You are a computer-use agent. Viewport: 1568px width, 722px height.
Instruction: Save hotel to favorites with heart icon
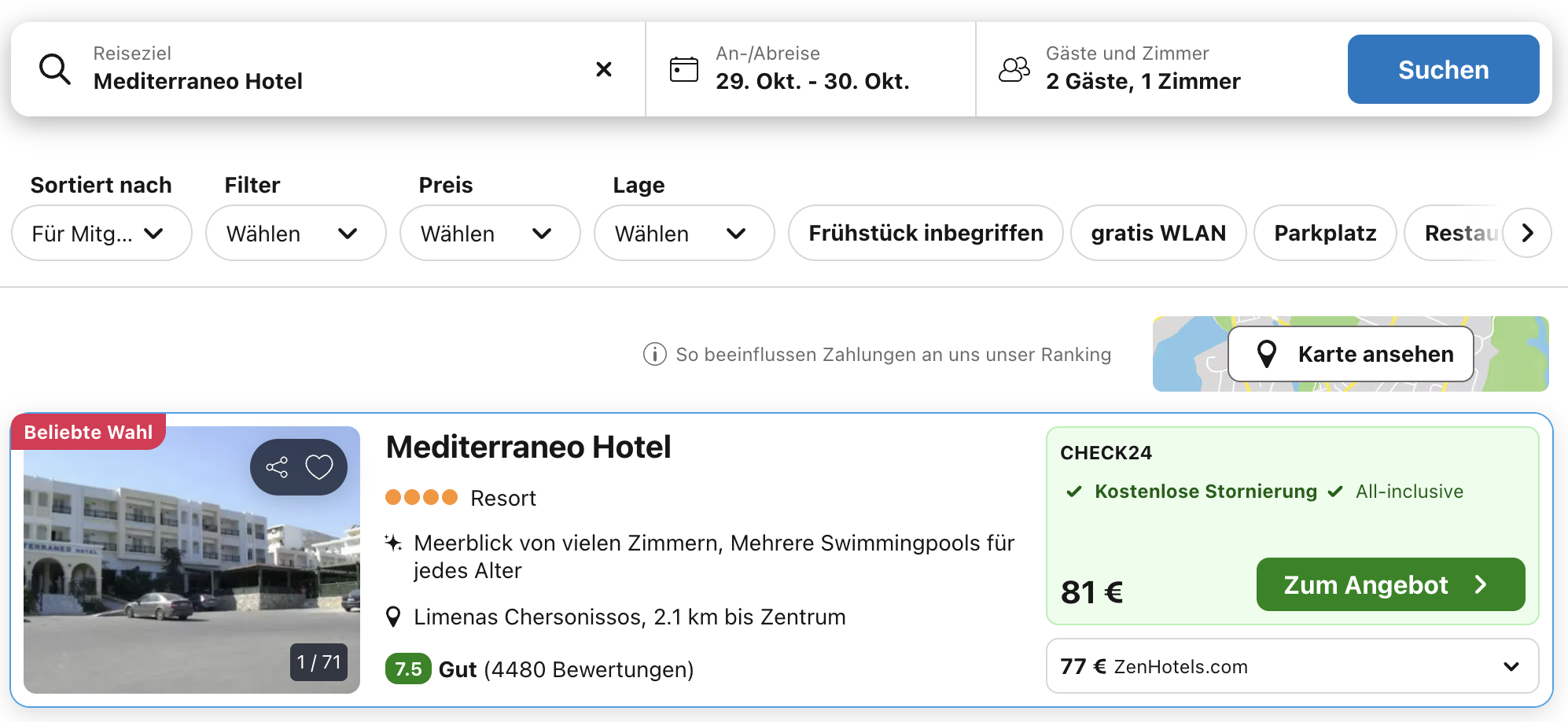(x=319, y=467)
